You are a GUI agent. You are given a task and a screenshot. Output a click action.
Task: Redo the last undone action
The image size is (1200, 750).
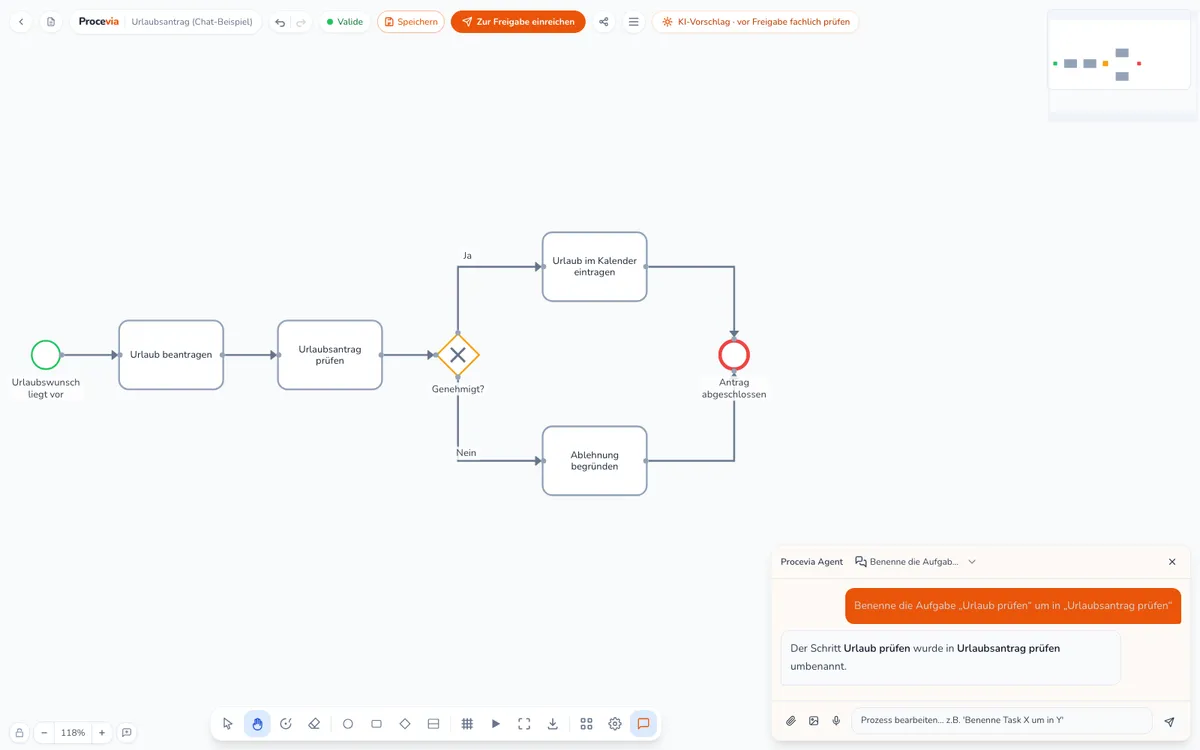(301, 22)
